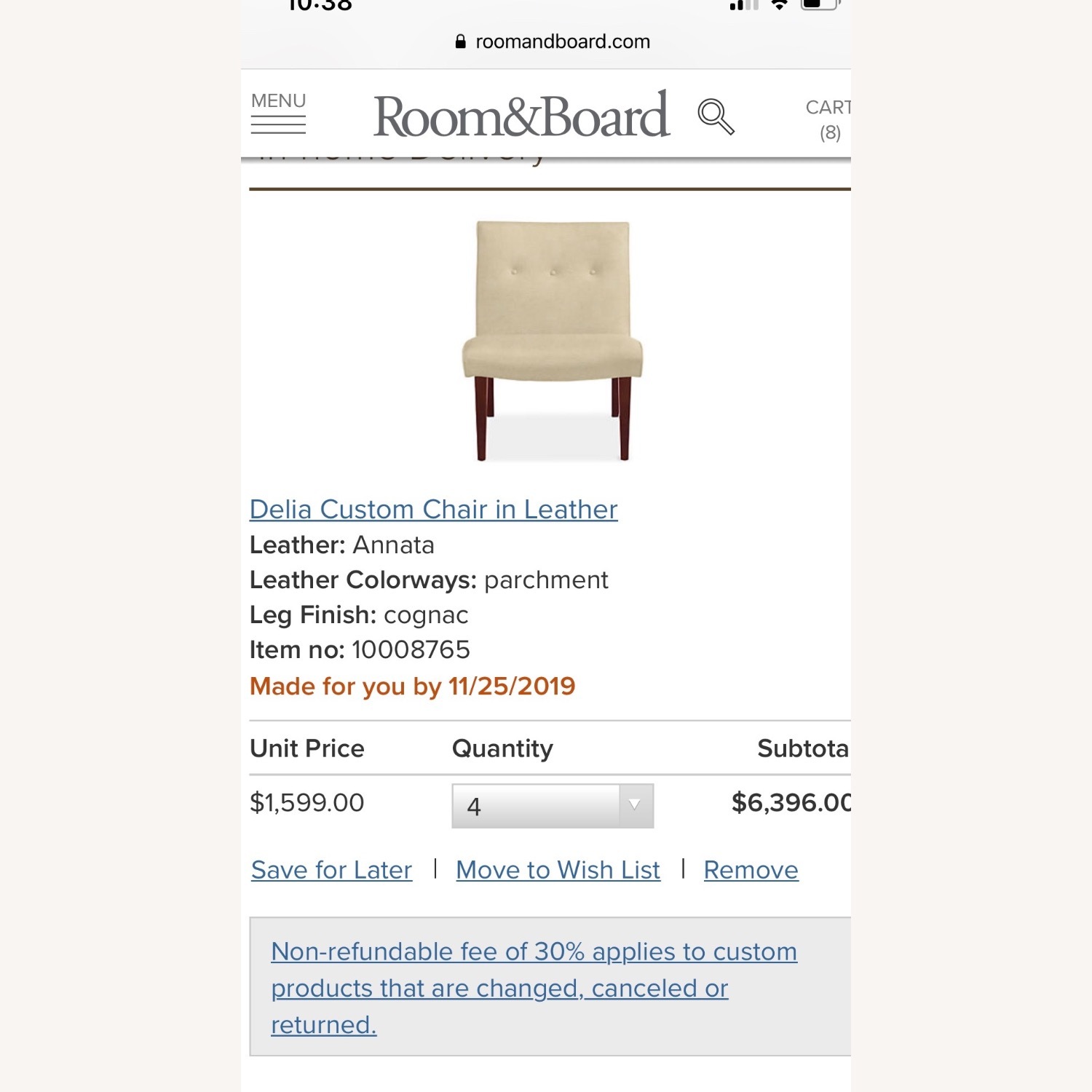This screenshot has height=1092, width=1092.
Task: Open the Delia Custom Chair in Leather link
Action: click(432, 510)
